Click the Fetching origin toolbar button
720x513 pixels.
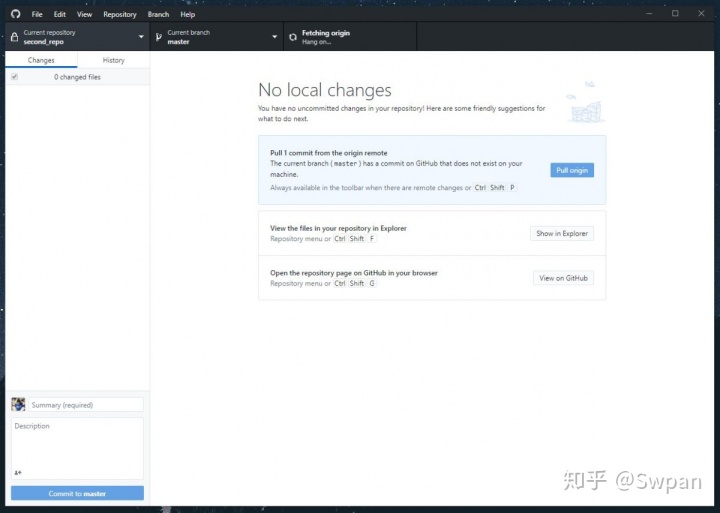350,37
